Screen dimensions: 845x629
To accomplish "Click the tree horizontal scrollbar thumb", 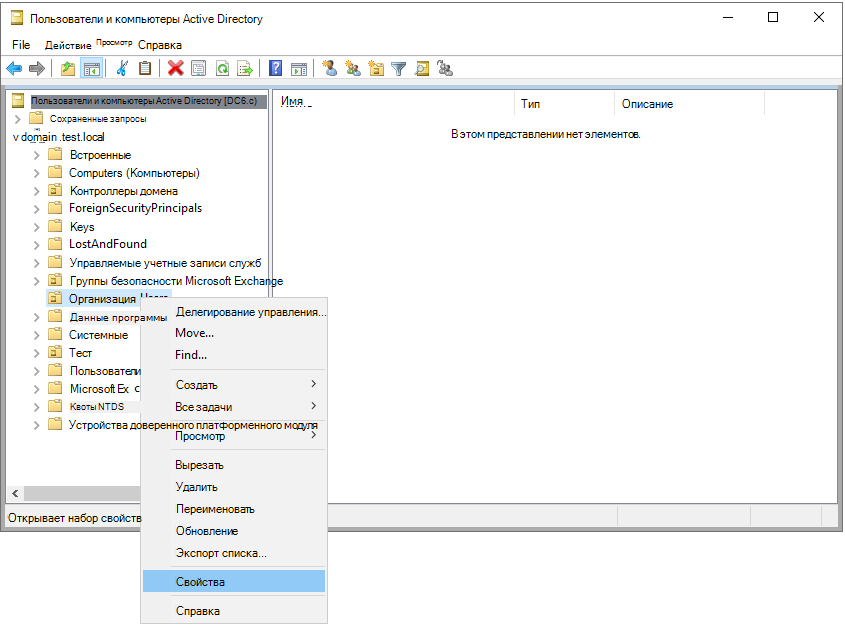I will click(x=82, y=493).
